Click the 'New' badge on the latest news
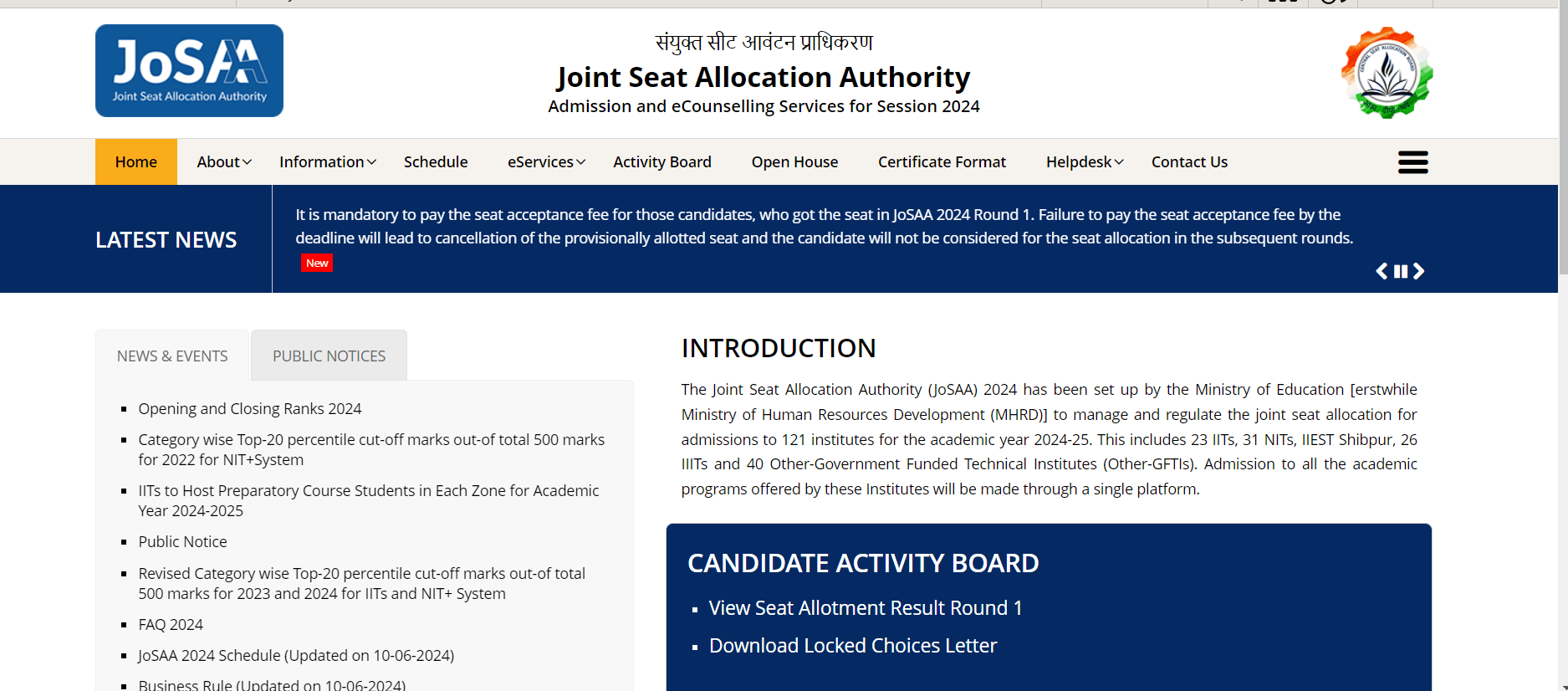1568x691 pixels. tap(316, 263)
